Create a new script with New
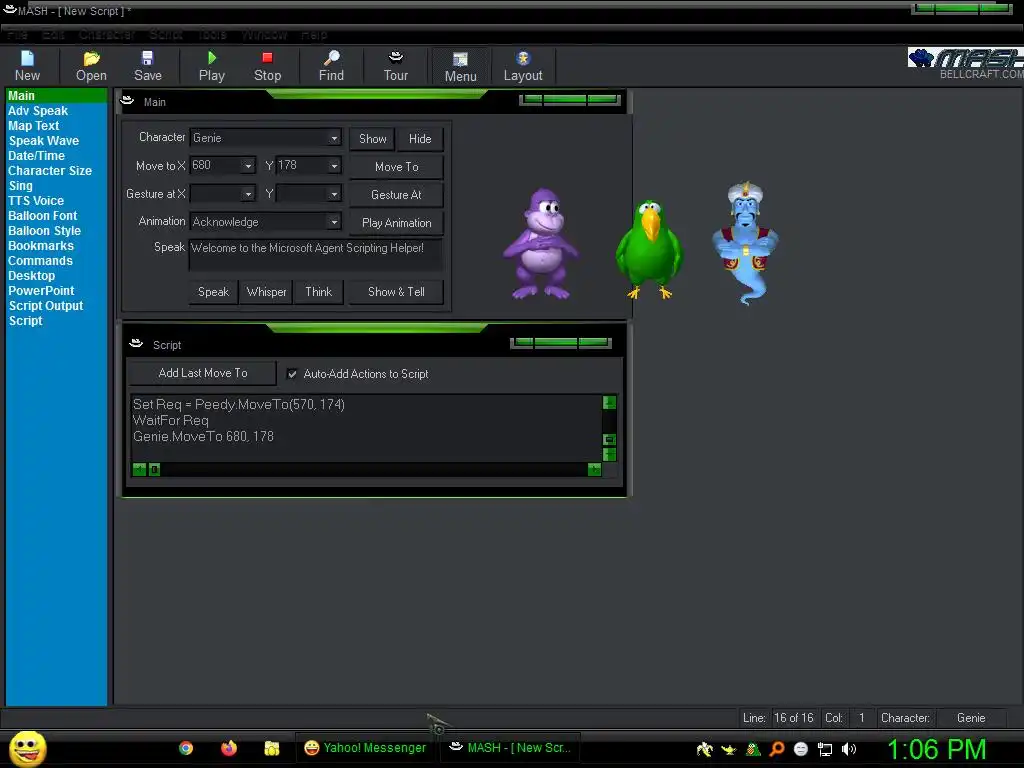 click(27, 66)
